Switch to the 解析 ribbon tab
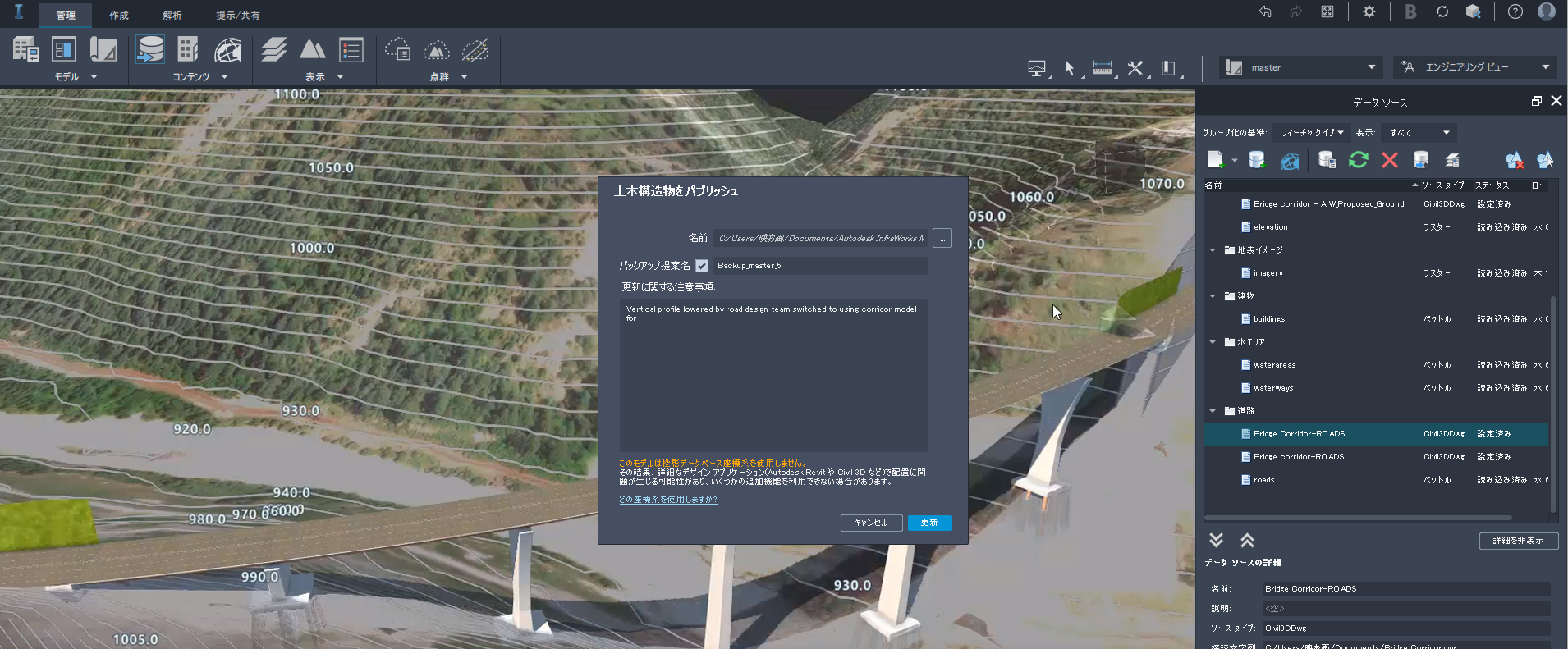The image size is (1568, 649). click(172, 15)
